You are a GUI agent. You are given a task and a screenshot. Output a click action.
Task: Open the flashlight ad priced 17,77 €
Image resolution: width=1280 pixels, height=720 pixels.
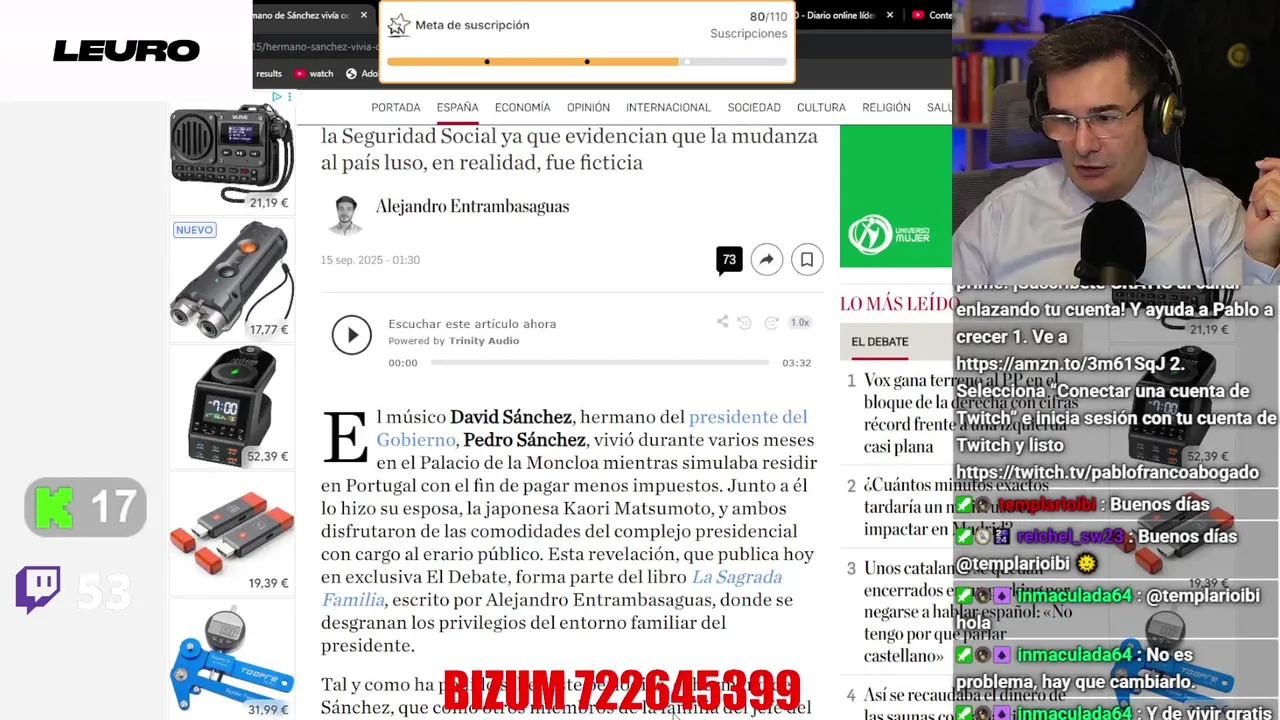[x=232, y=279]
